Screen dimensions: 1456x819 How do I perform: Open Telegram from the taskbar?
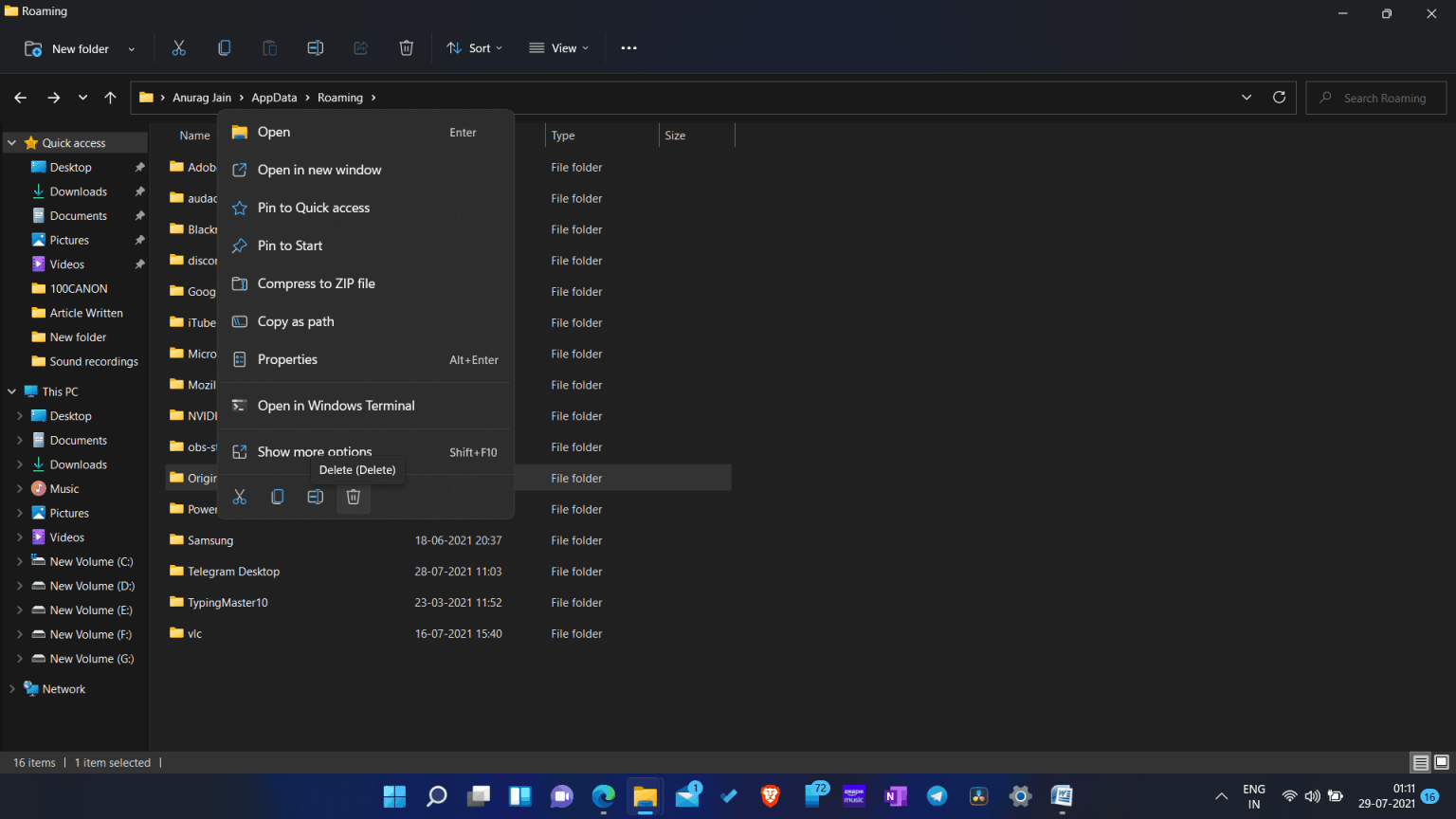[937, 796]
